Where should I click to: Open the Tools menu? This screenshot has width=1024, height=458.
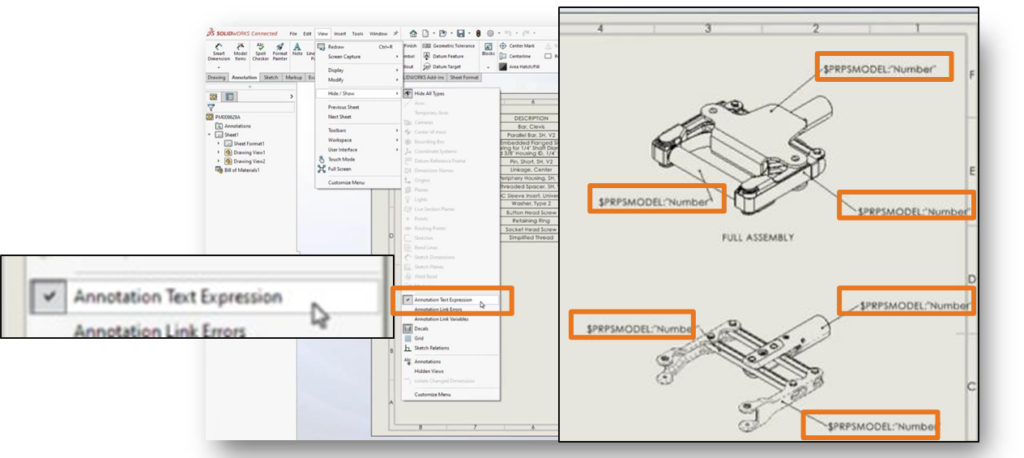(x=358, y=33)
